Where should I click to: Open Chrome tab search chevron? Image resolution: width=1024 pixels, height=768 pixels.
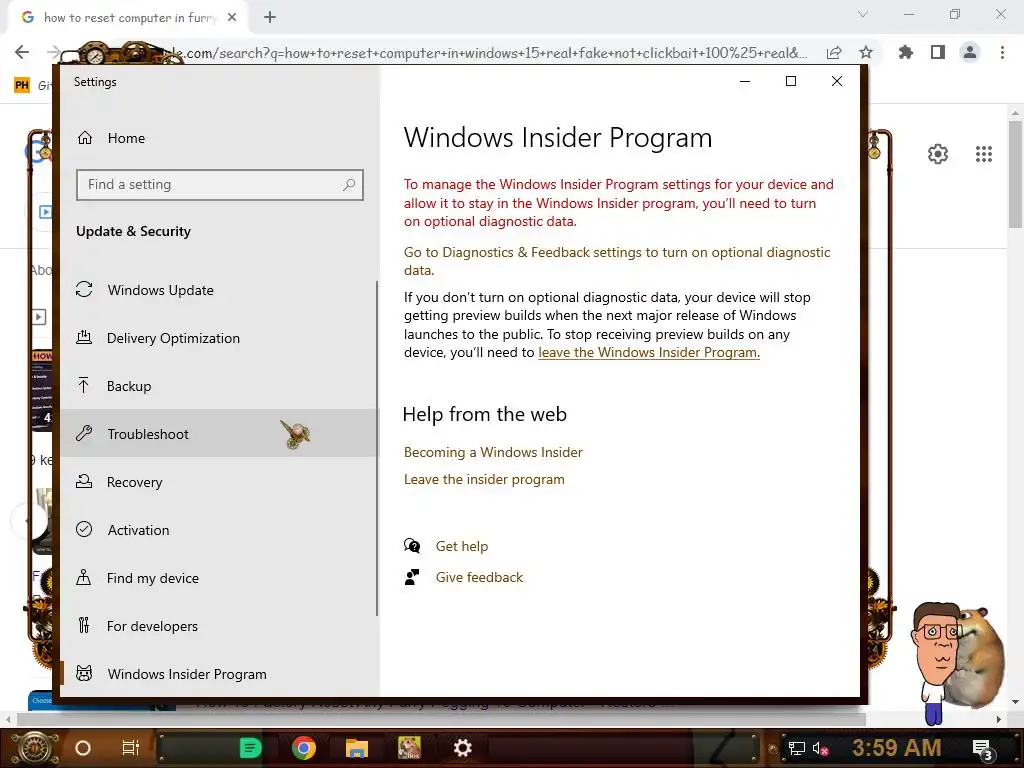[x=863, y=14]
